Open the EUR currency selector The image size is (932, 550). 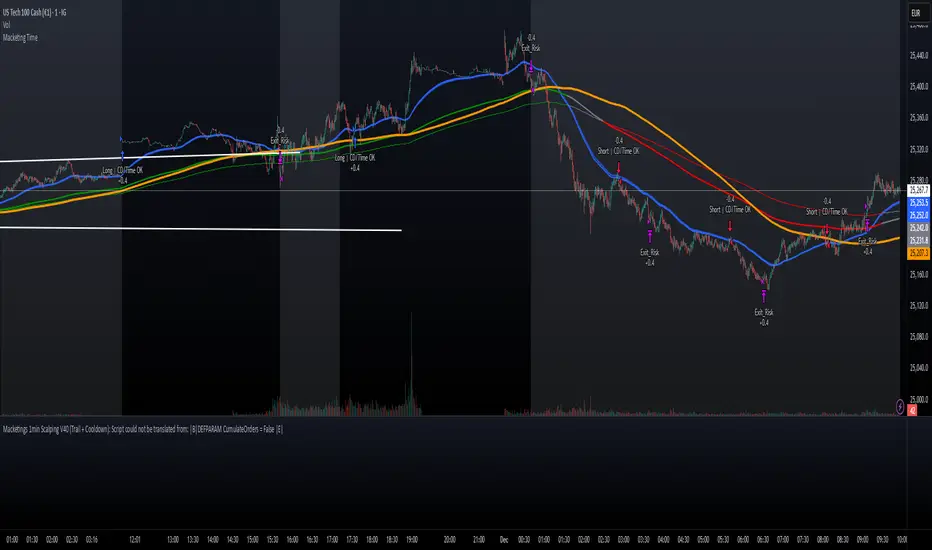click(915, 12)
